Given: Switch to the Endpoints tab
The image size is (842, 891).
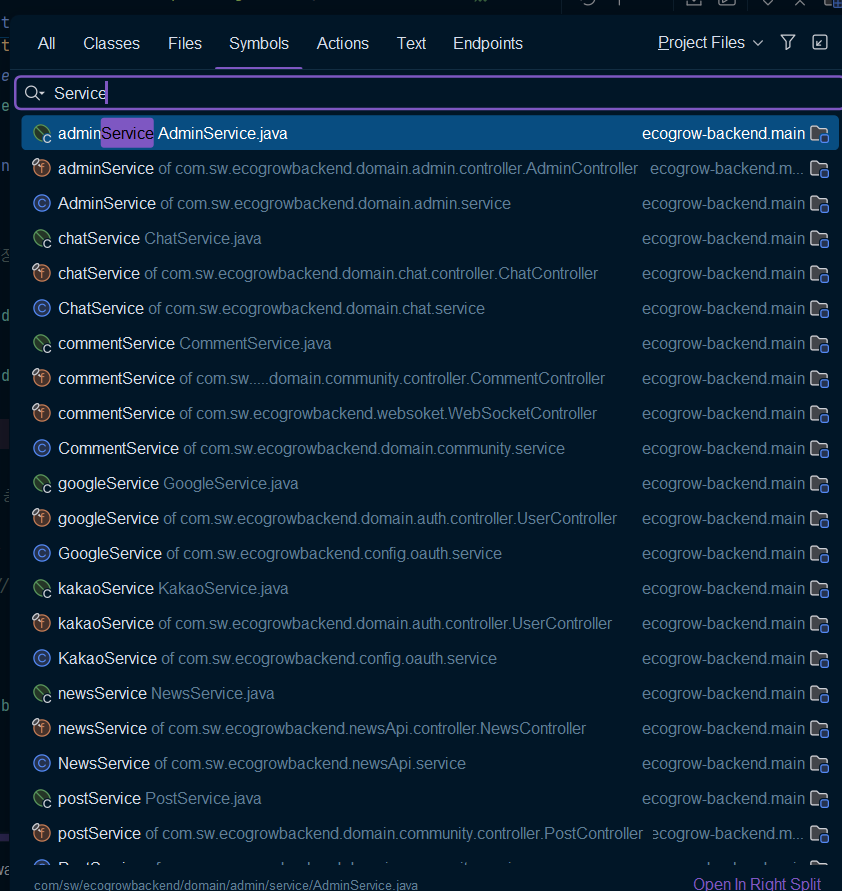Looking at the screenshot, I should coord(487,43).
